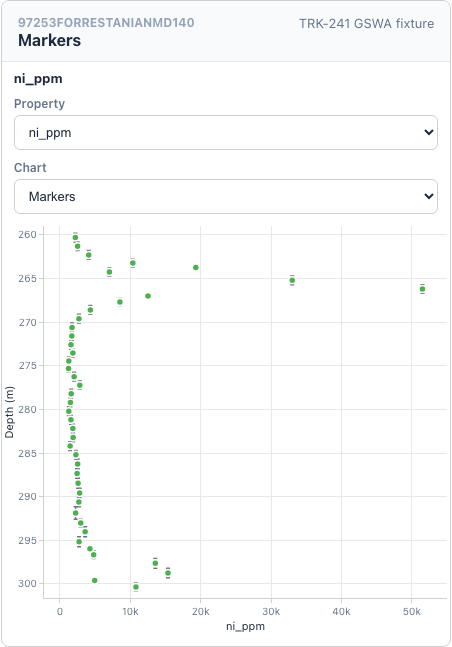Click the 10k x-axis tick label
Screen dimensions: 452x647
pyautogui.click(x=130, y=612)
